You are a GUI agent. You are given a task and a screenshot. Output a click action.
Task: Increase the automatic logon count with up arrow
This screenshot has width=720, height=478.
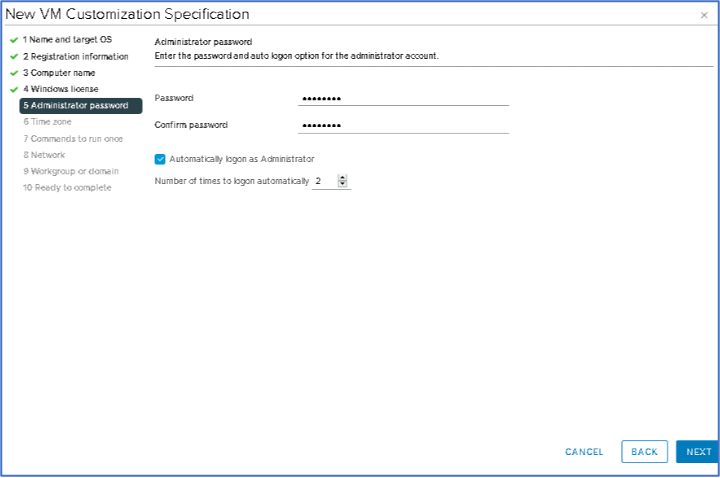click(342, 178)
